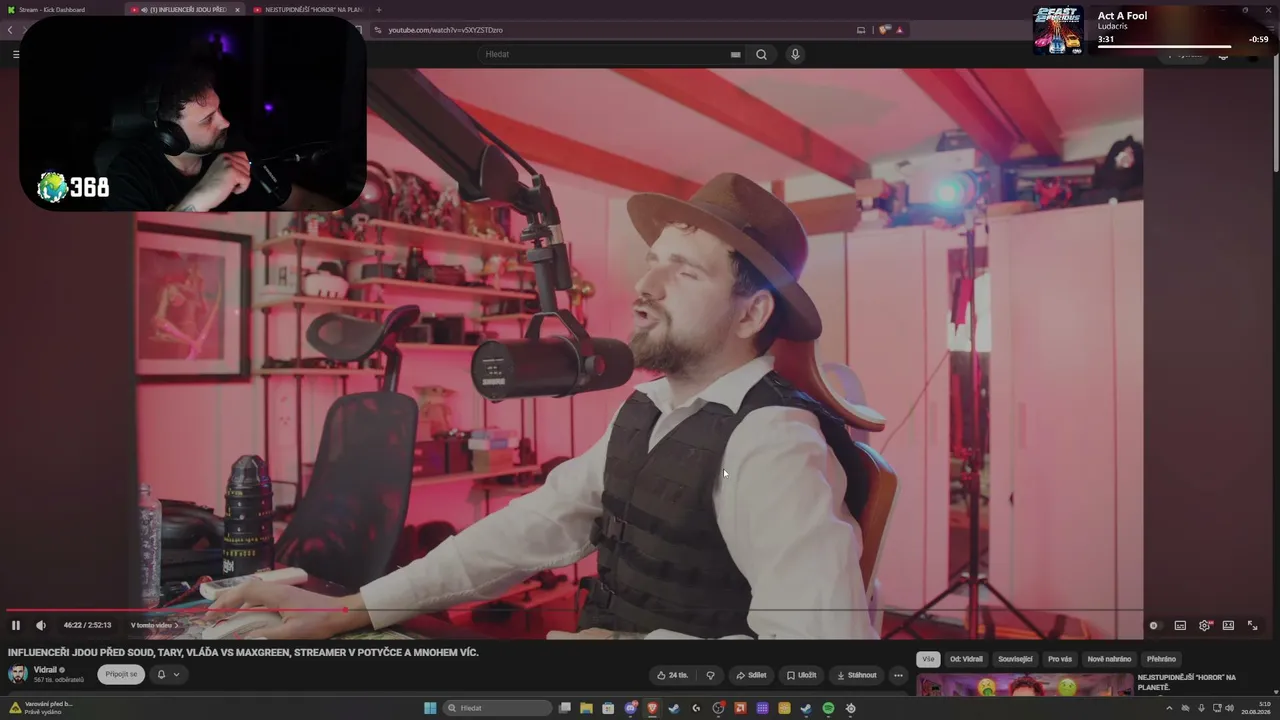Open Task View on the taskbar
The image size is (1280, 720).
[x=565, y=708]
